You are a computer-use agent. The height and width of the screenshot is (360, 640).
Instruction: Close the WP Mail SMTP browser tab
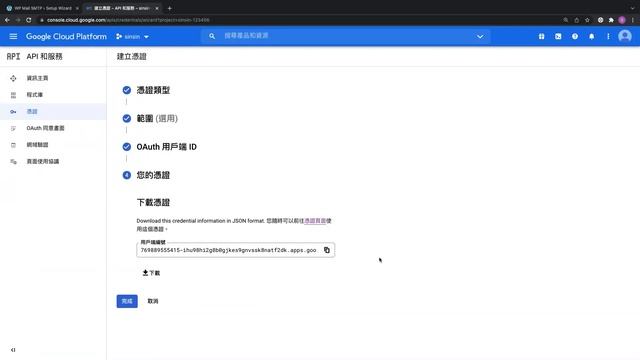click(77, 8)
